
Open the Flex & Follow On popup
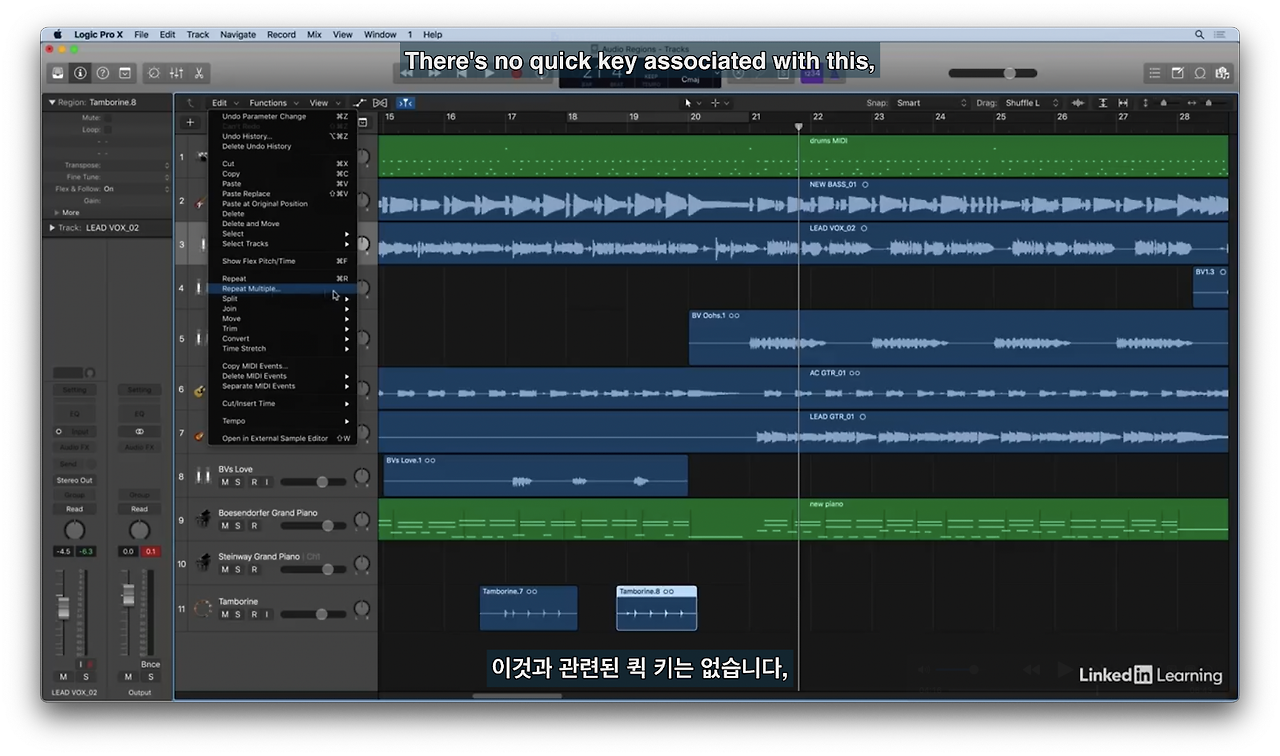137,189
